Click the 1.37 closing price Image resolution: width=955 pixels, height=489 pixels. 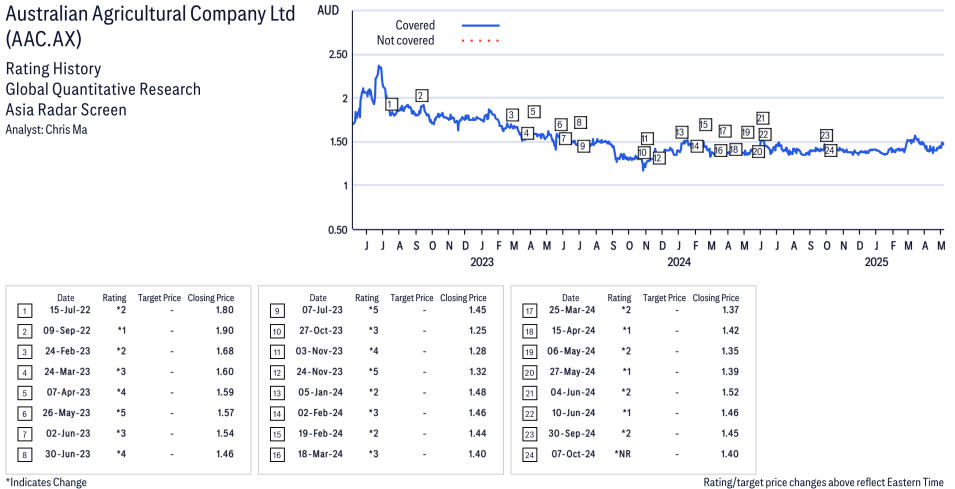point(730,310)
